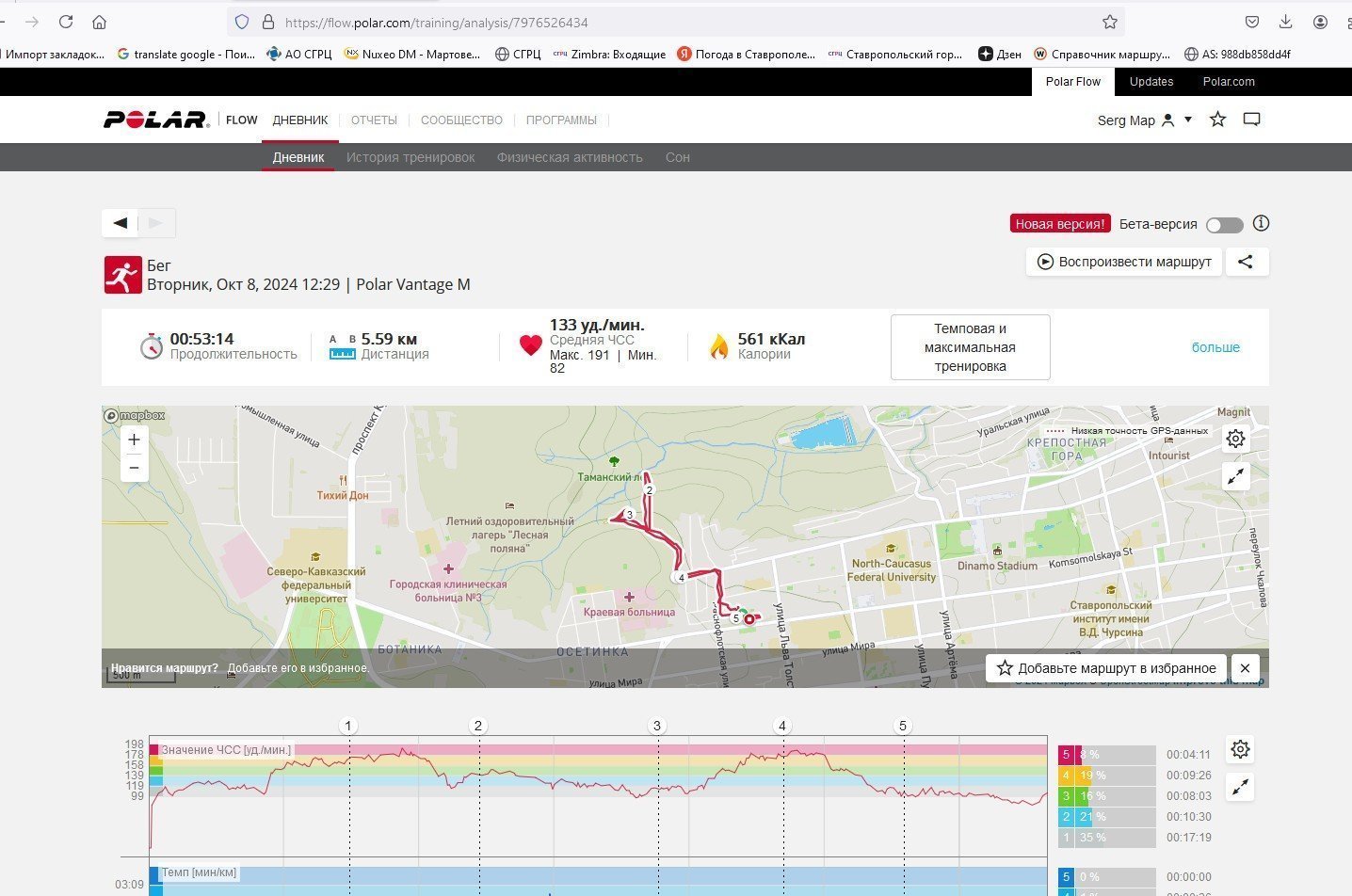Expand details with the больше link
The image size is (1352, 896).
(x=1215, y=347)
